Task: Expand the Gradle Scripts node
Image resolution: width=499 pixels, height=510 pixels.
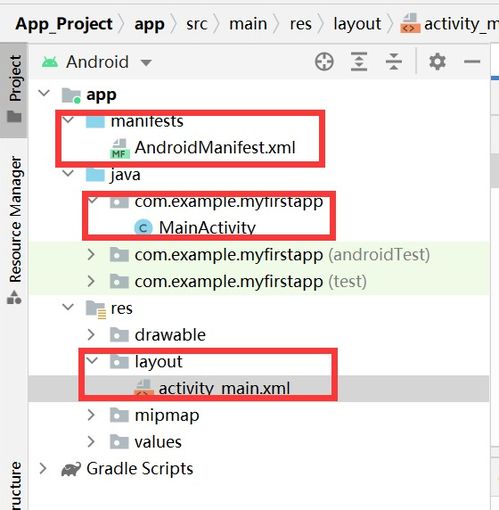Action: point(43,469)
